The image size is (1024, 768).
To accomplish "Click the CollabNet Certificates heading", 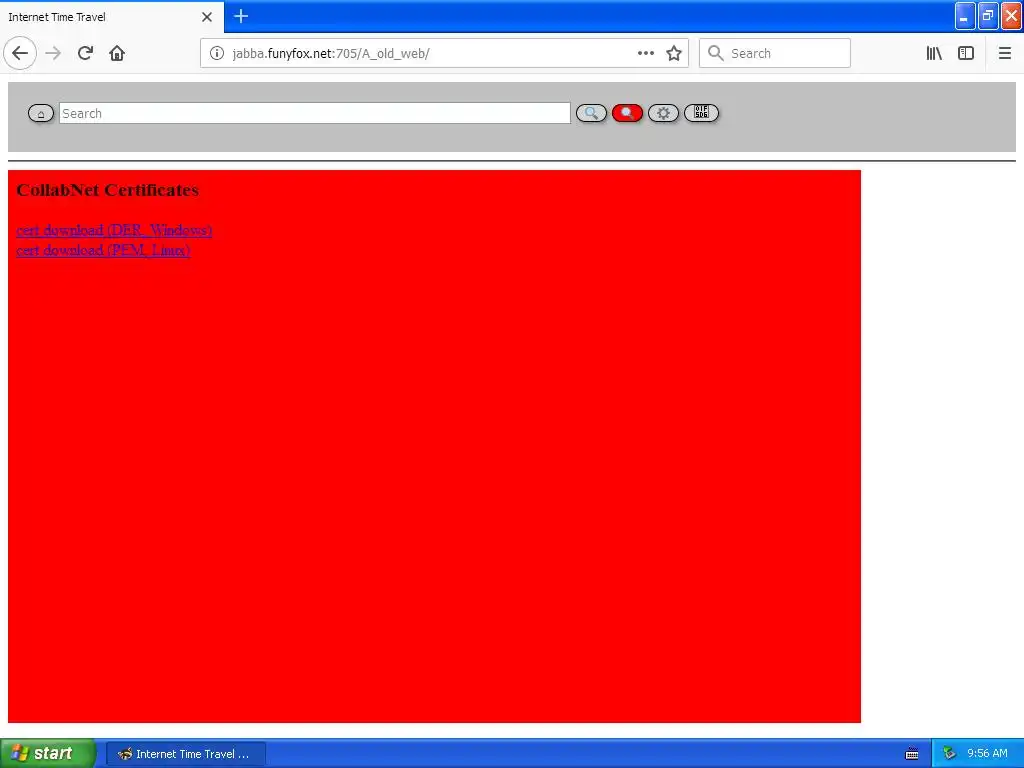I will 107,190.
